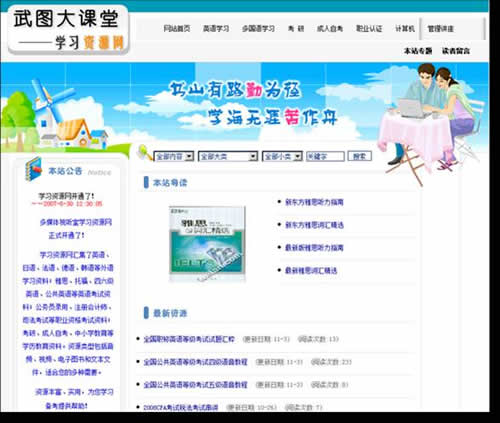Open the 2008CPA resource link

(181, 407)
